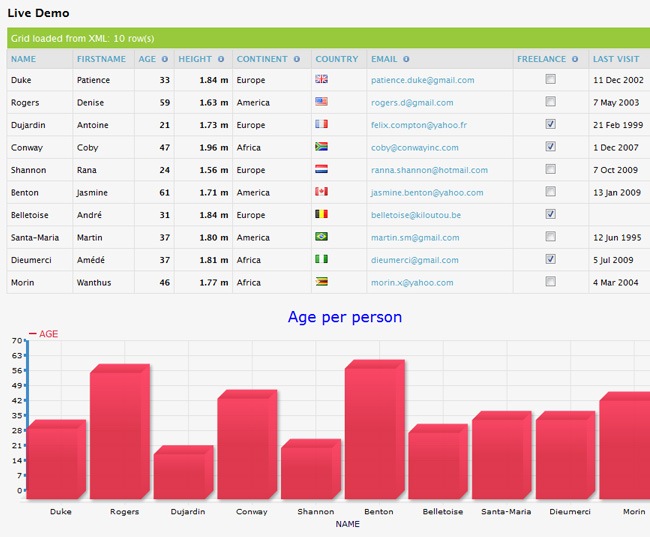The height and width of the screenshot is (537, 650).
Task: Sort the grid by LAST VISIT header
Action: (x=616, y=59)
